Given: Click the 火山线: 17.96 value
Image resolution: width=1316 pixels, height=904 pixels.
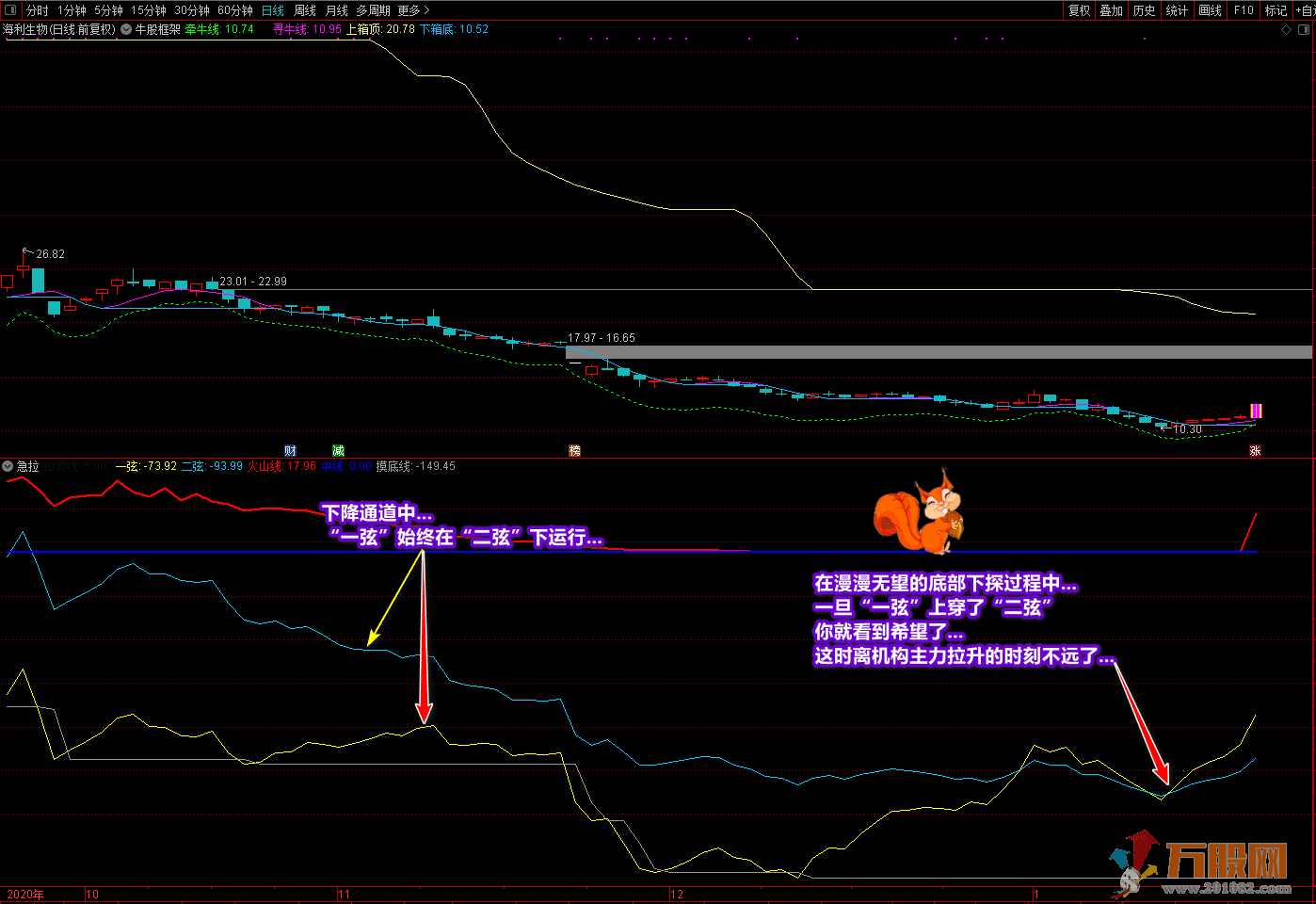Looking at the screenshot, I should pos(281,466).
